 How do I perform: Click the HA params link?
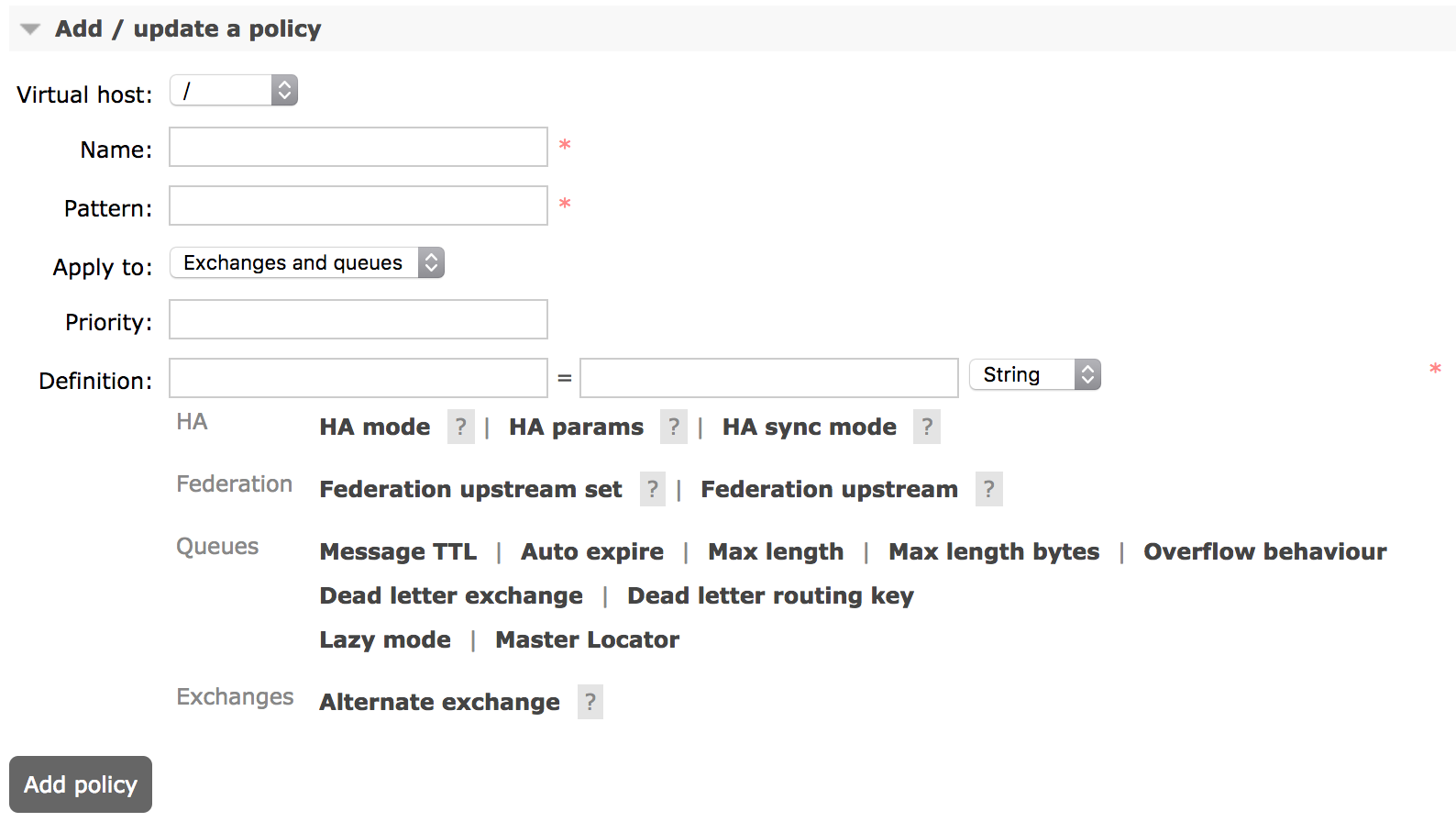577,427
